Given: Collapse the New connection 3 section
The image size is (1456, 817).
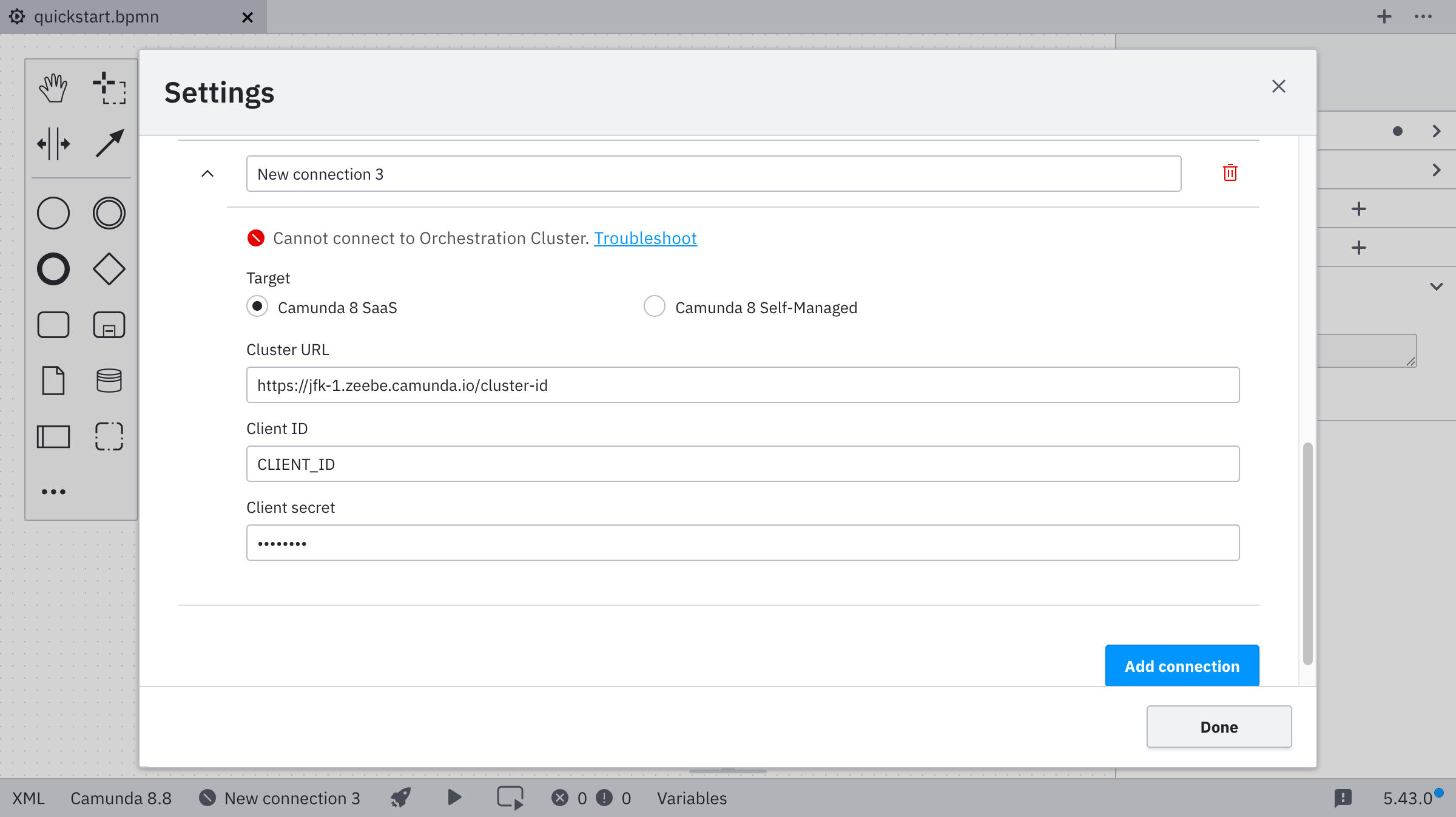Looking at the screenshot, I should (x=207, y=174).
